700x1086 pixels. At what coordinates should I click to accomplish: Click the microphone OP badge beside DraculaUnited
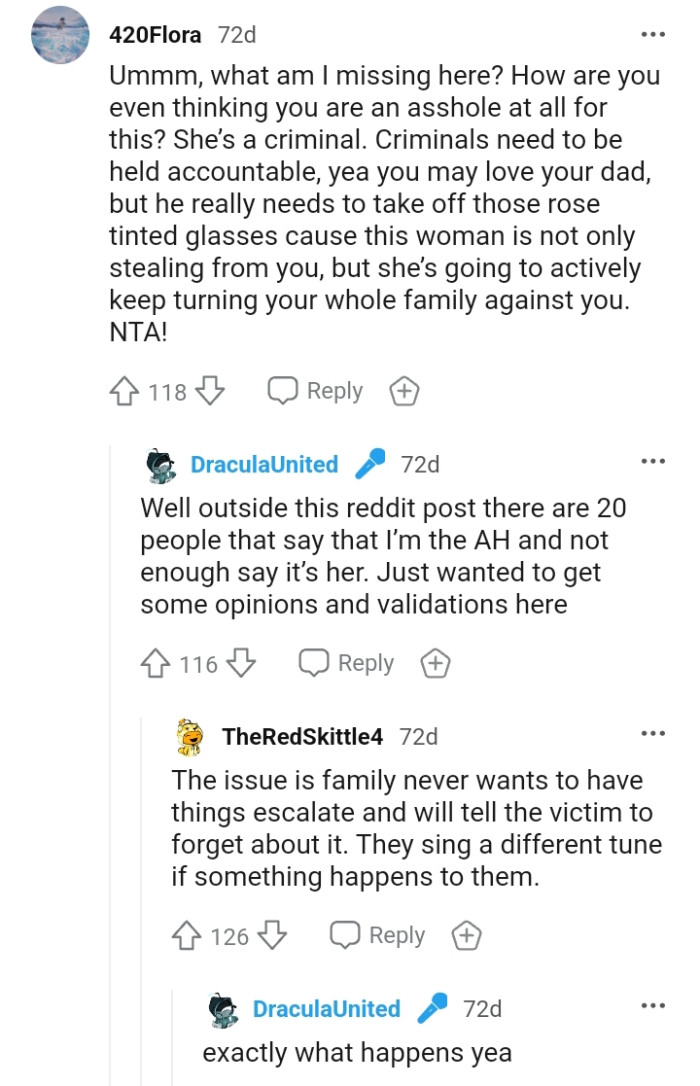[368, 464]
